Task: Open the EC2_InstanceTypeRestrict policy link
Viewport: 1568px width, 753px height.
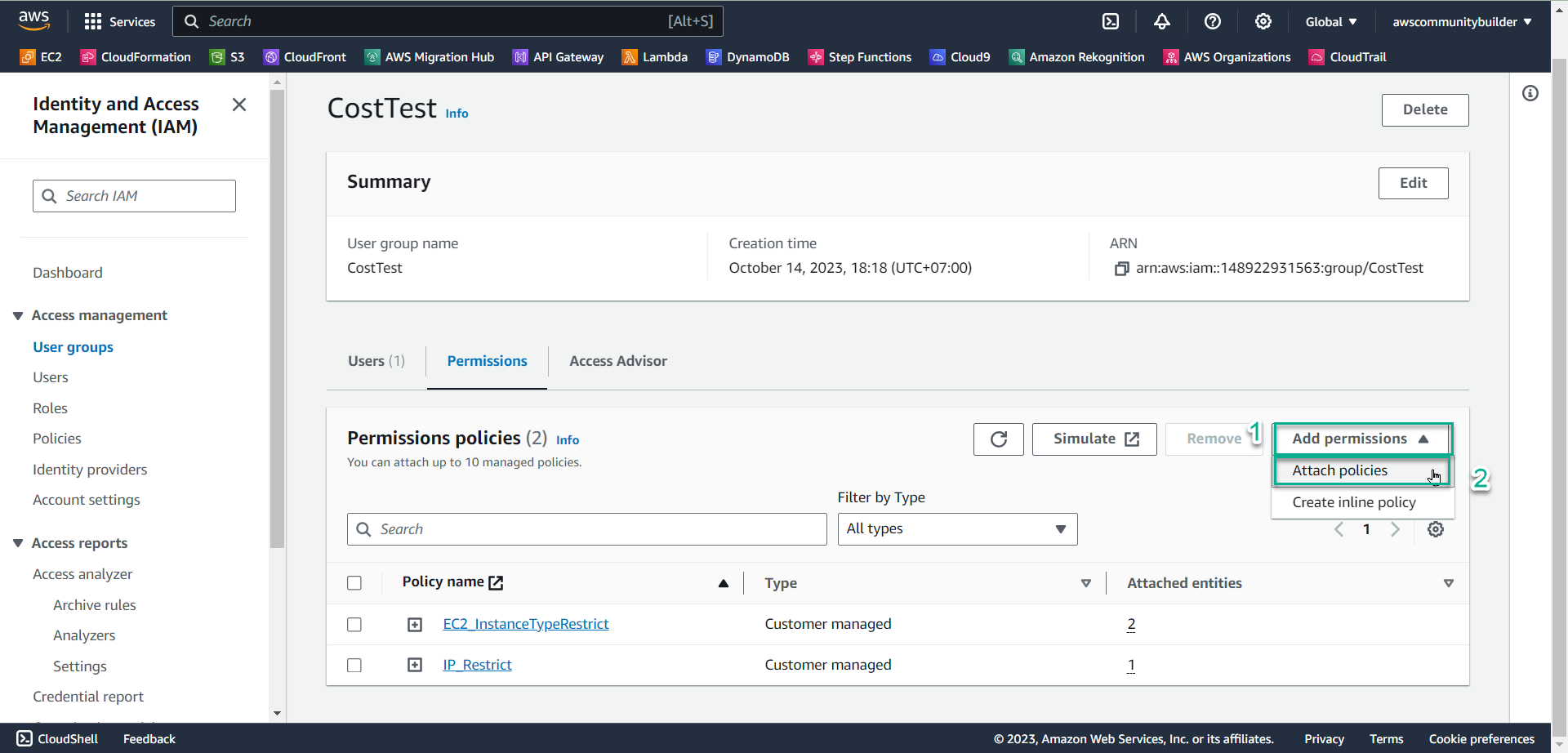Action: [x=526, y=624]
